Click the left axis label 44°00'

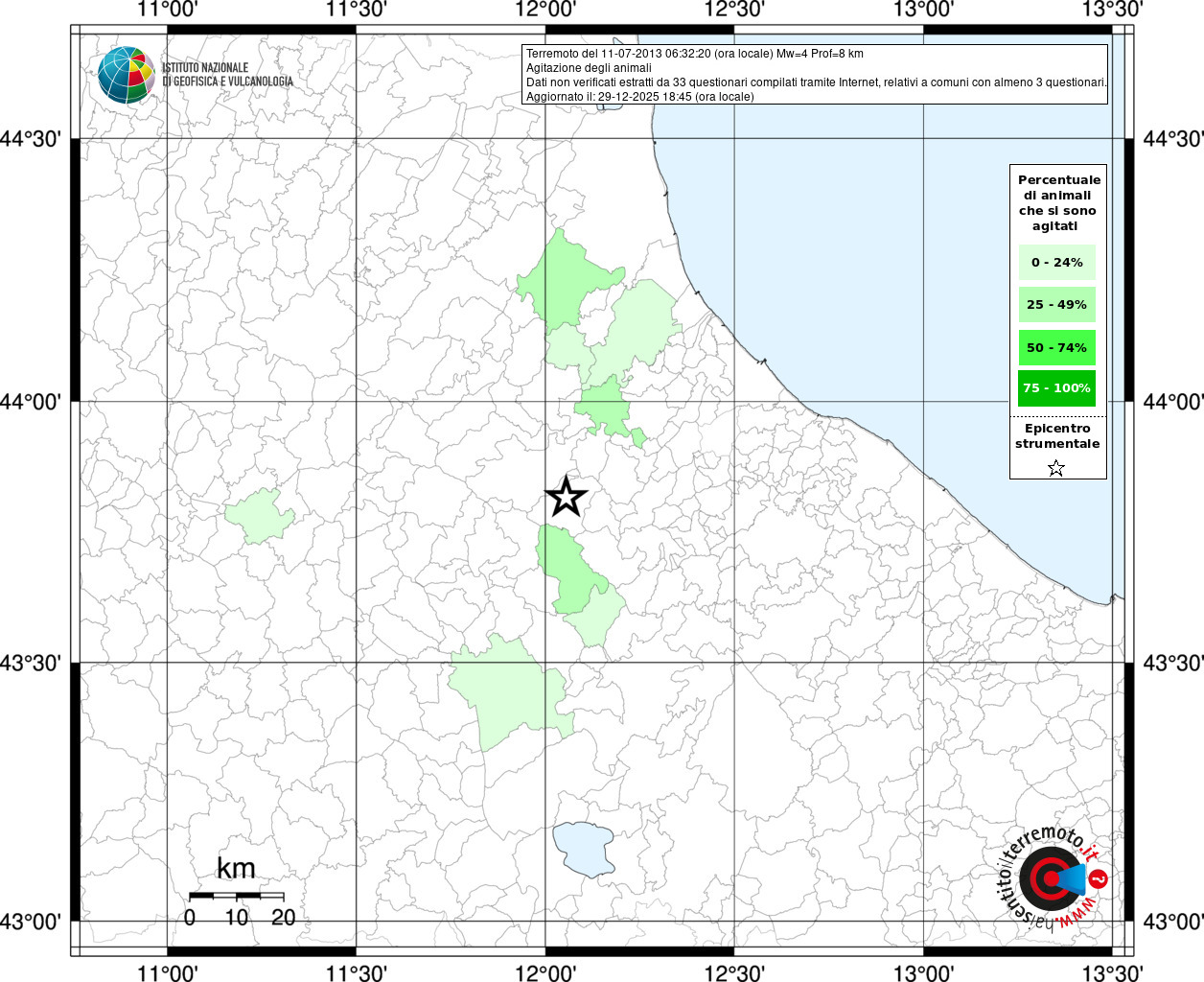point(31,402)
